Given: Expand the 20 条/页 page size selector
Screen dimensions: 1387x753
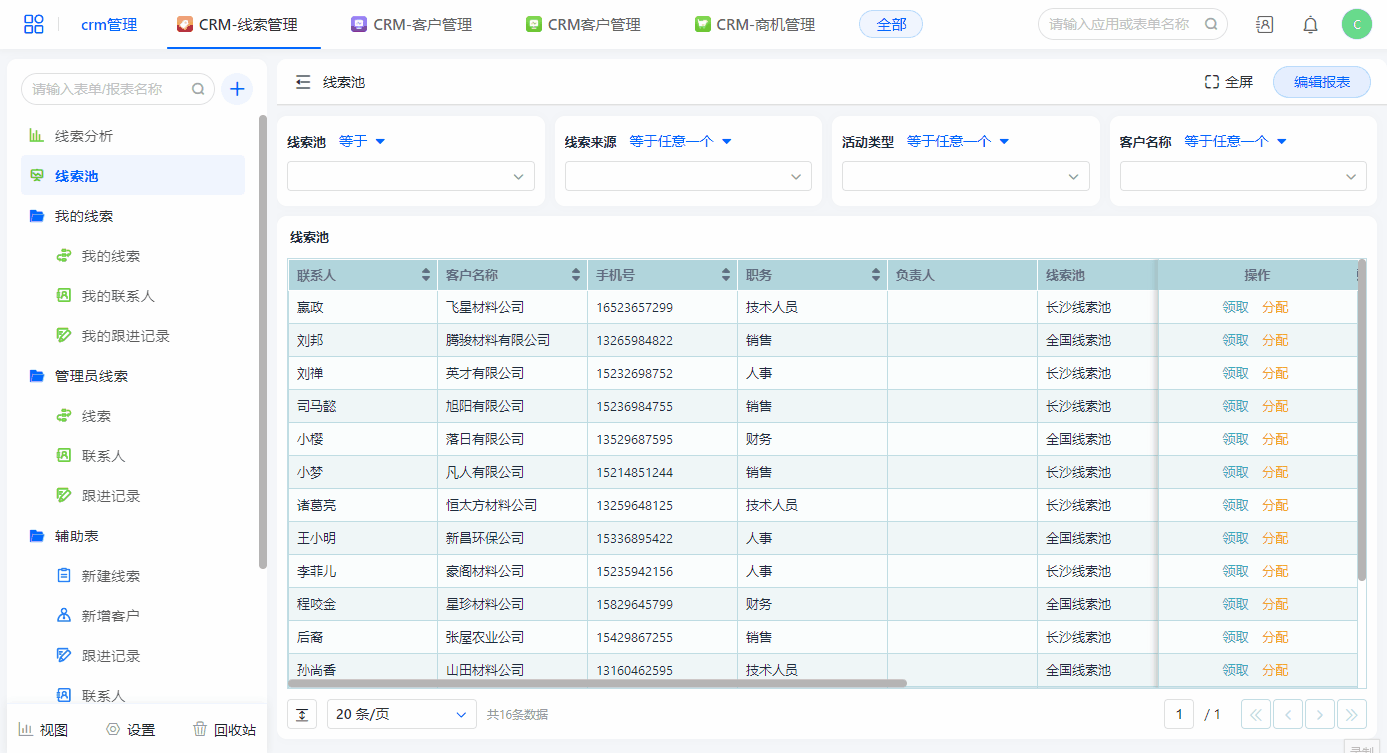Looking at the screenshot, I should click(401, 714).
